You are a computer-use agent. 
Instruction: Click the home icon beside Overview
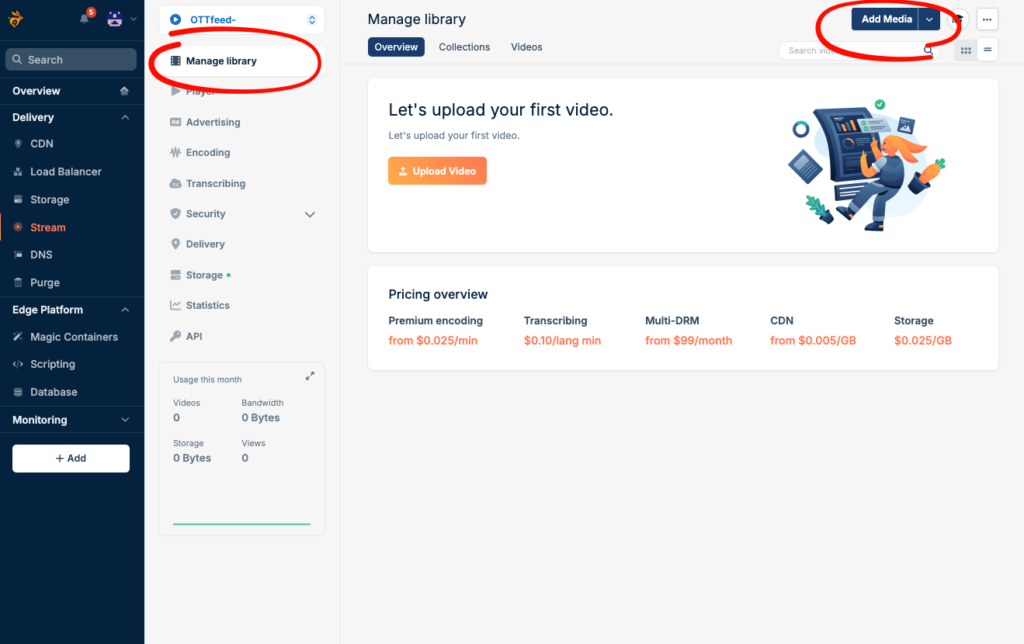[x=124, y=91]
